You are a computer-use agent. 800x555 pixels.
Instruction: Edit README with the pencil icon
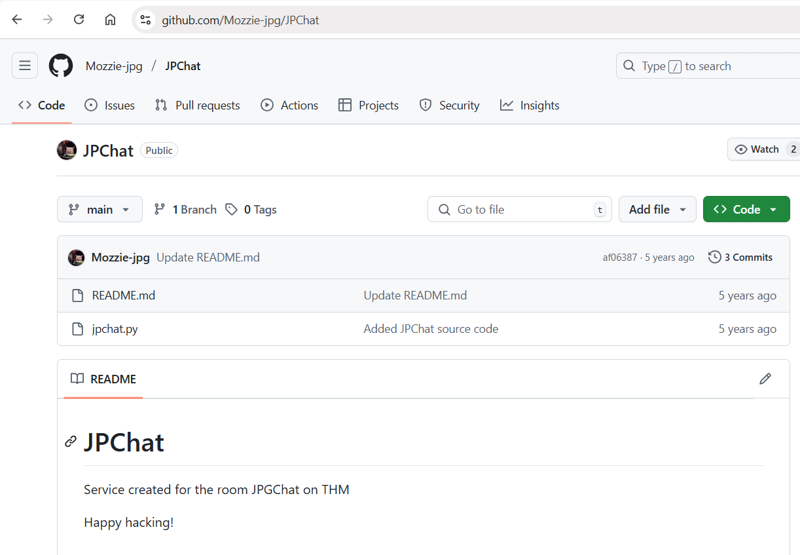765,379
